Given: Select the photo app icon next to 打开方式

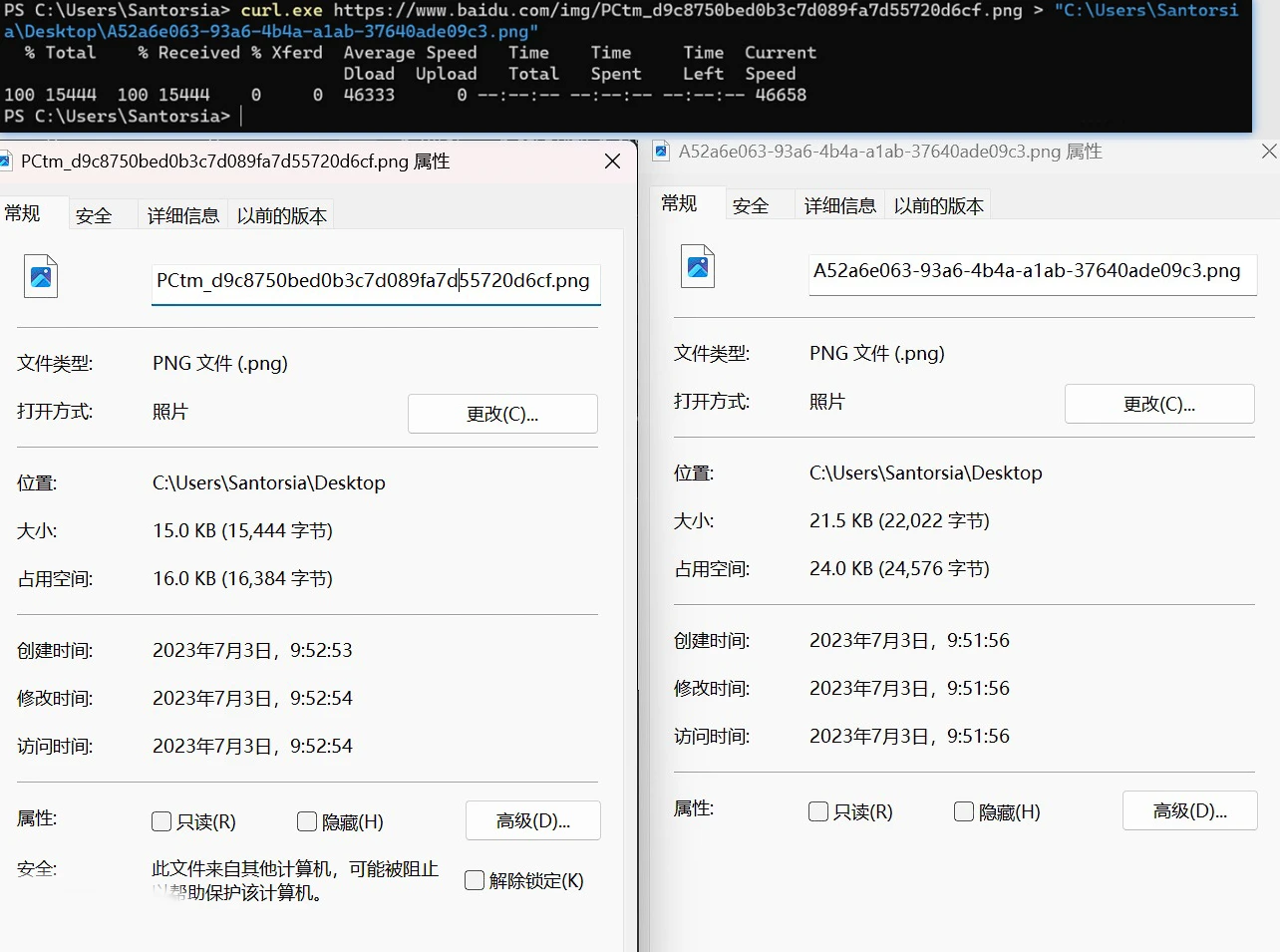Looking at the screenshot, I should click(x=170, y=411).
